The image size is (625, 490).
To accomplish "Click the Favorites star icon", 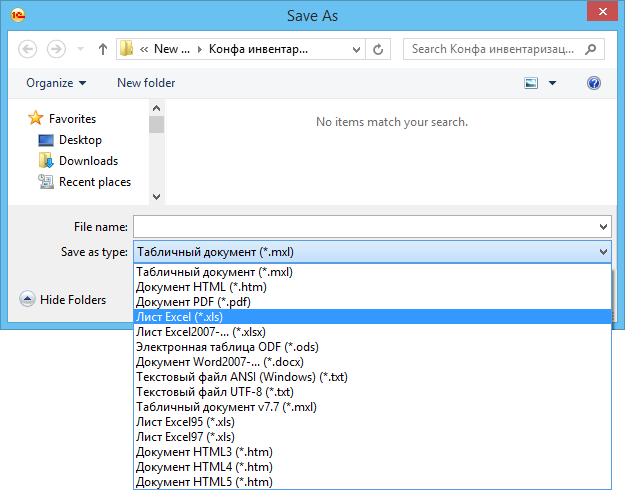I will (x=35, y=118).
